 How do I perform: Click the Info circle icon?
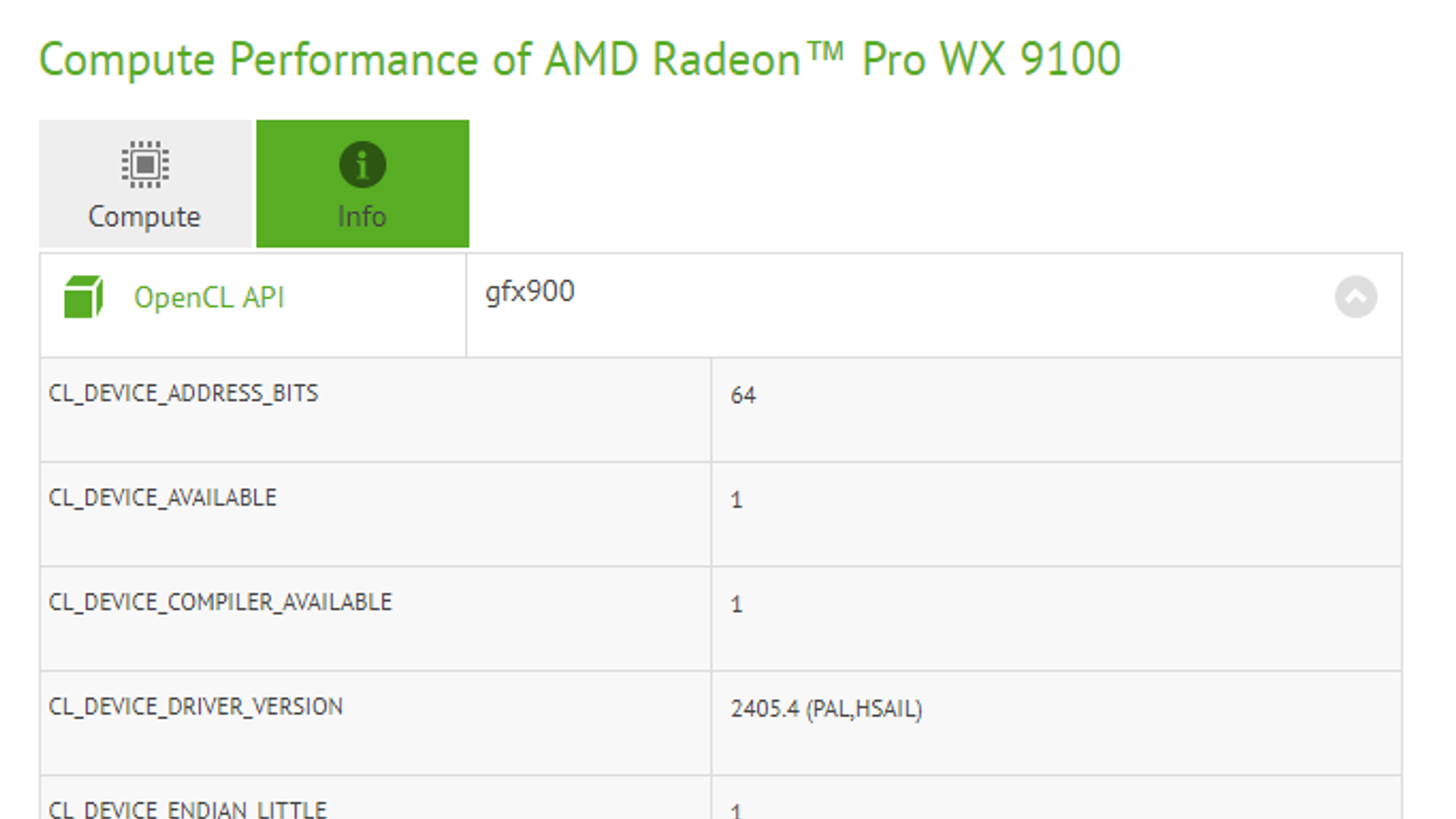click(x=362, y=165)
